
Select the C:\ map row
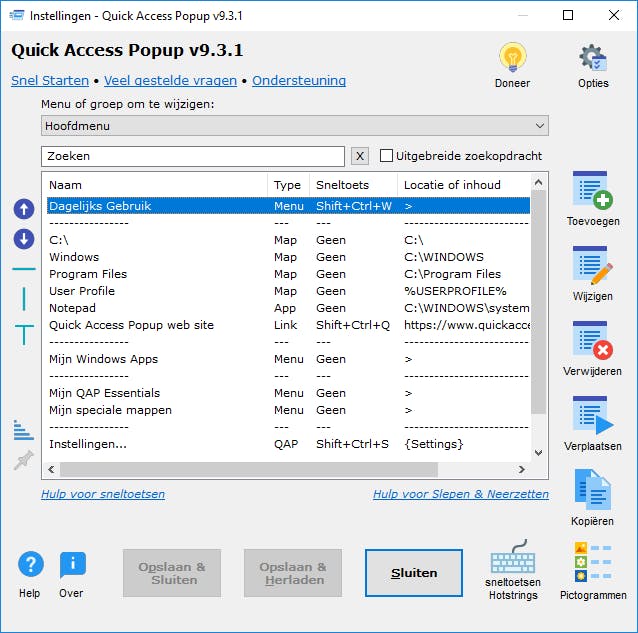pos(288,240)
